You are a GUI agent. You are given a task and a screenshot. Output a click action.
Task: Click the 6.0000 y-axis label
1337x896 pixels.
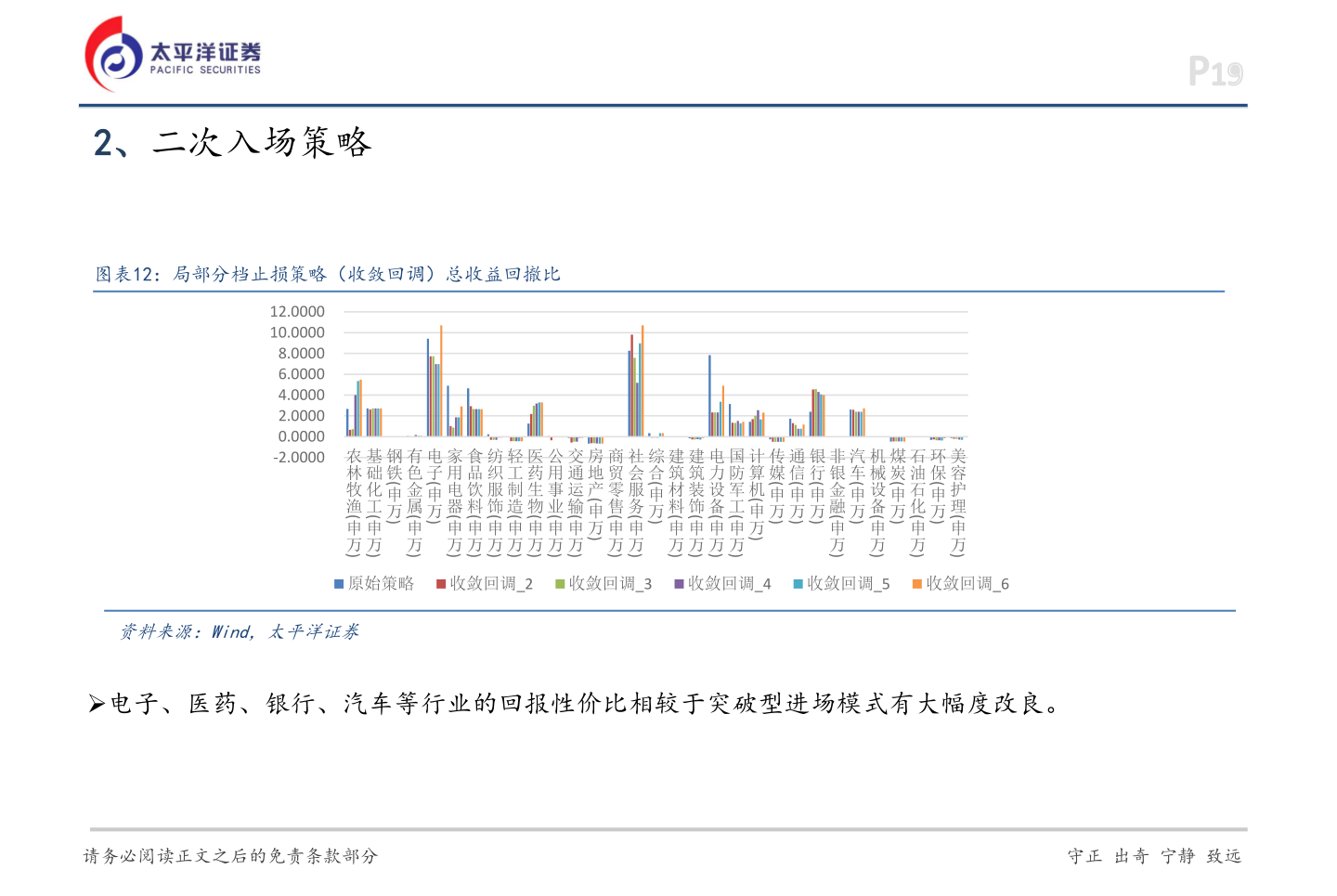301,374
